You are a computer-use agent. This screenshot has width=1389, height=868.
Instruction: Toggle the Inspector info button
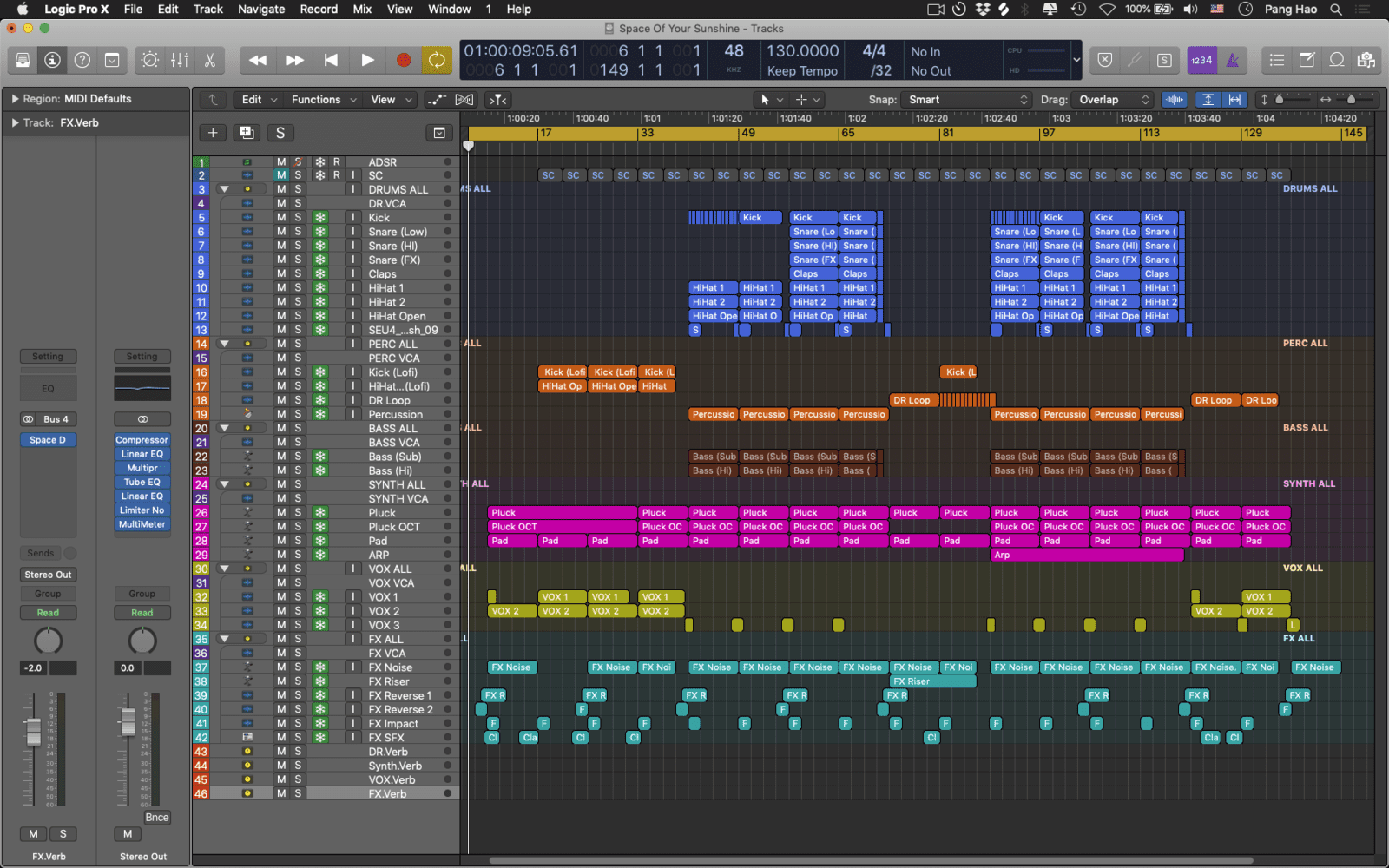pos(53,60)
